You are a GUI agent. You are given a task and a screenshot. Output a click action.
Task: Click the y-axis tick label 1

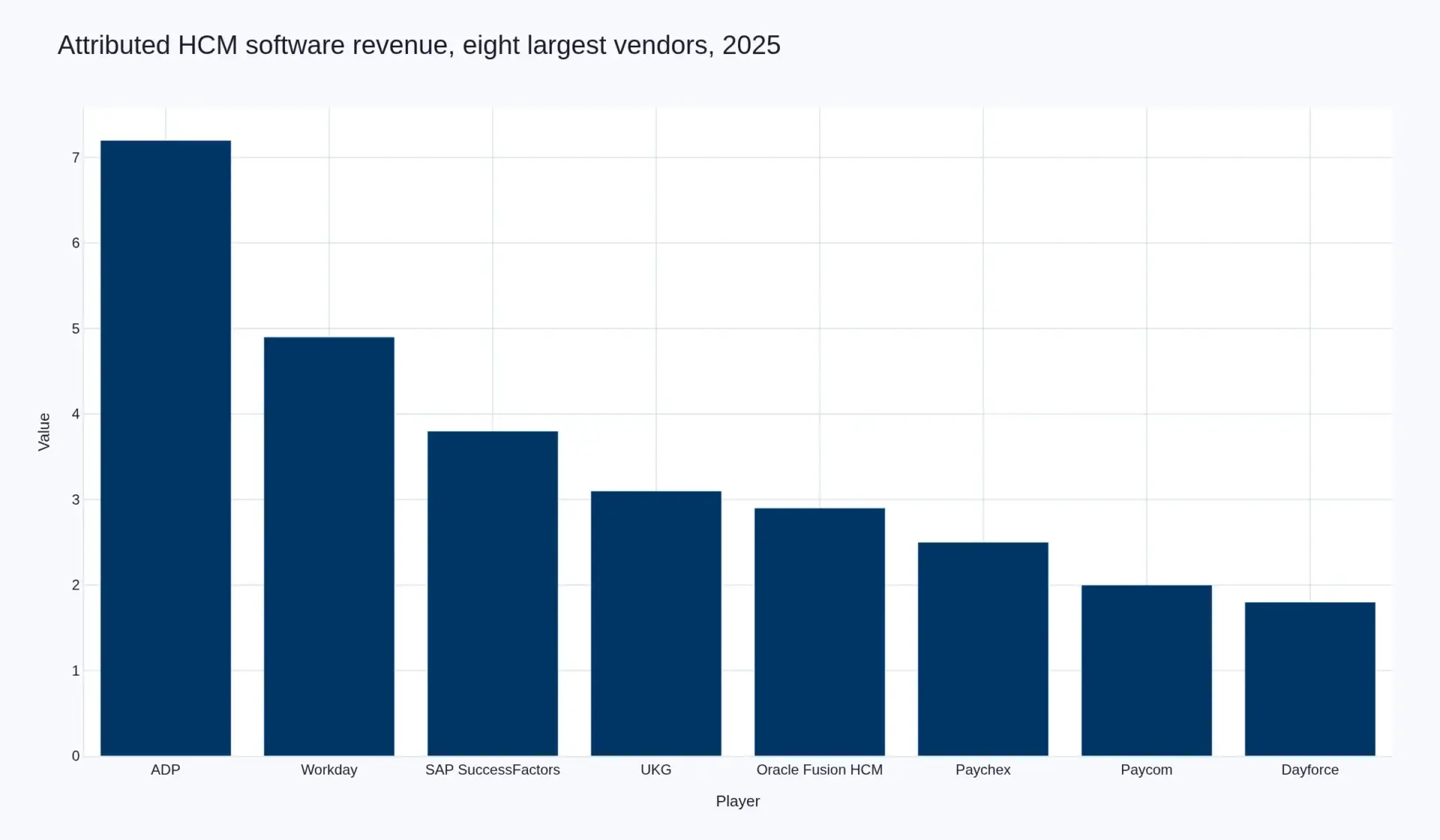[x=76, y=670]
